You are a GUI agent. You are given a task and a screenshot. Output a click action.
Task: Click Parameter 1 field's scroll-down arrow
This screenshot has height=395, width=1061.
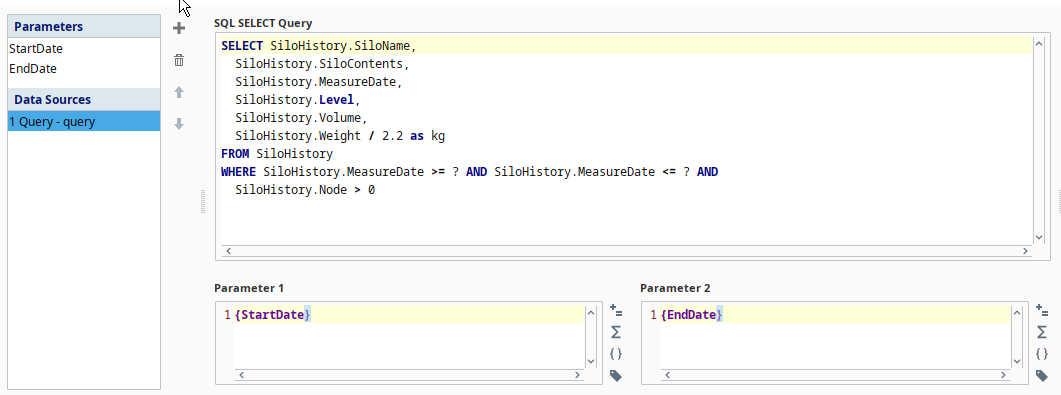pyautogui.click(x=590, y=362)
